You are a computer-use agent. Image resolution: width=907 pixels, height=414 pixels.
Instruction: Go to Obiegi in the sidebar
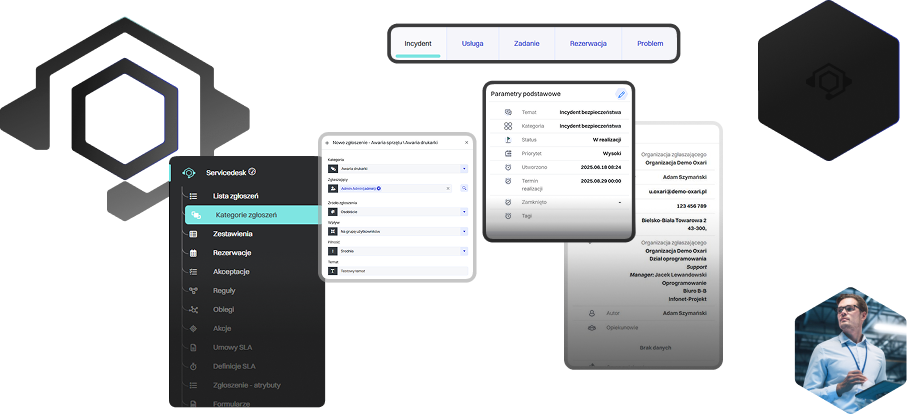click(x=223, y=310)
